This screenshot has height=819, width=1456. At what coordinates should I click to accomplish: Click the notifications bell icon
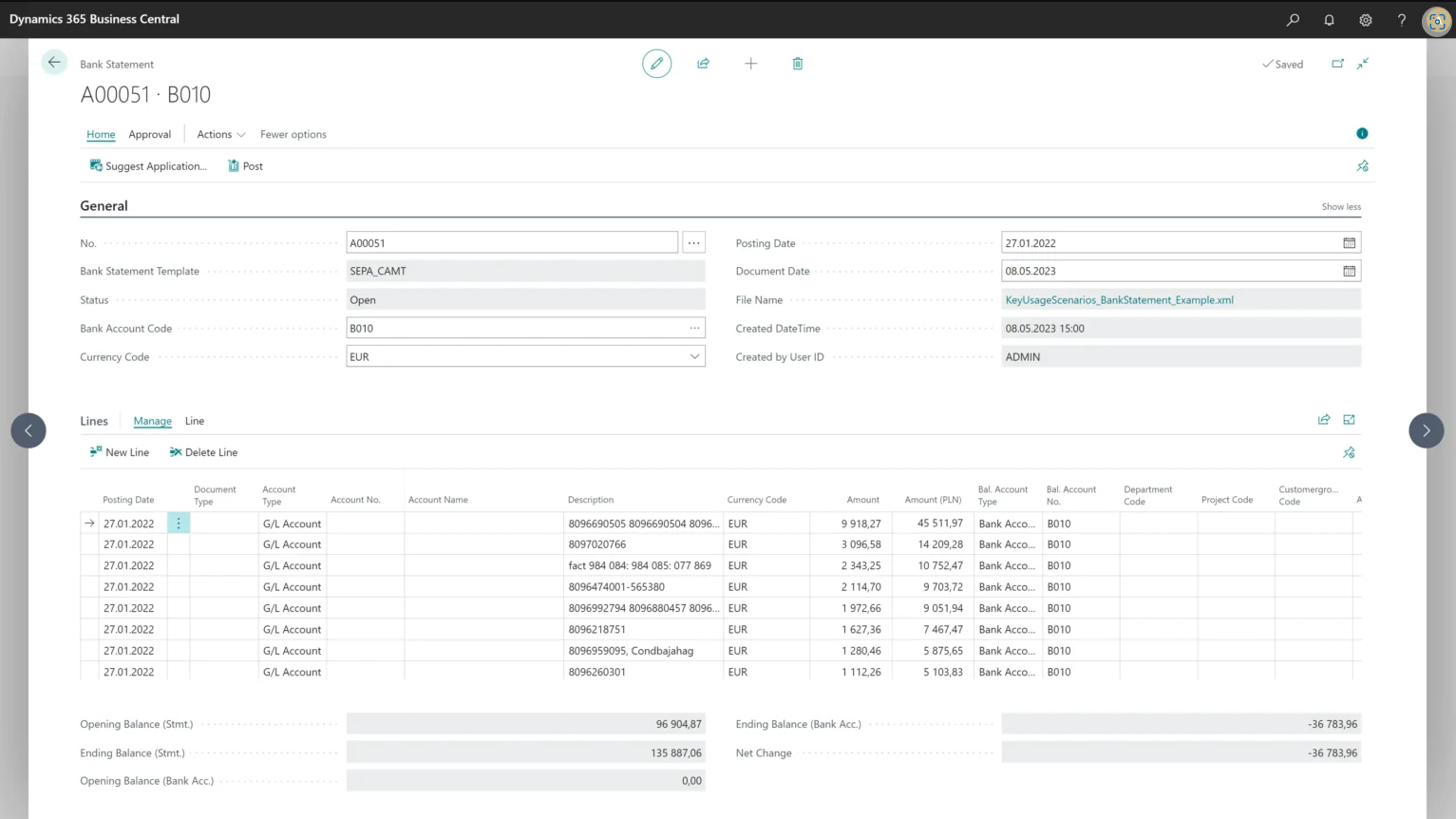coord(1329,20)
